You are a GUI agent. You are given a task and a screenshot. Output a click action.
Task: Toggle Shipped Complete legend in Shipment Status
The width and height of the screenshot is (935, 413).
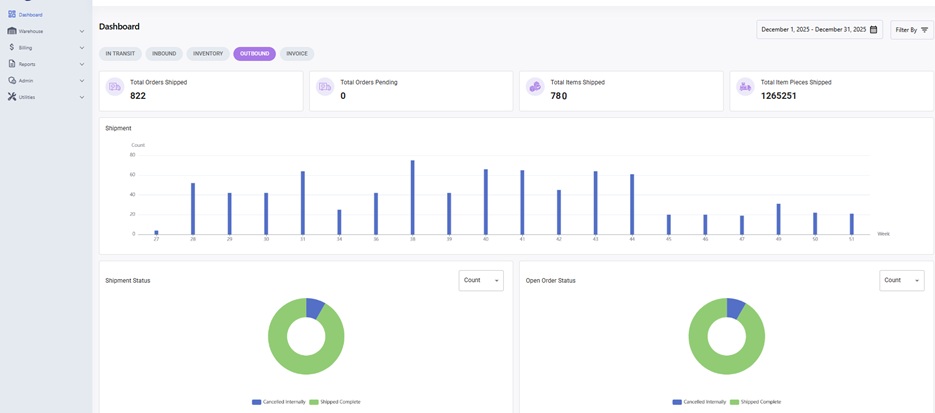click(x=336, y=402)
